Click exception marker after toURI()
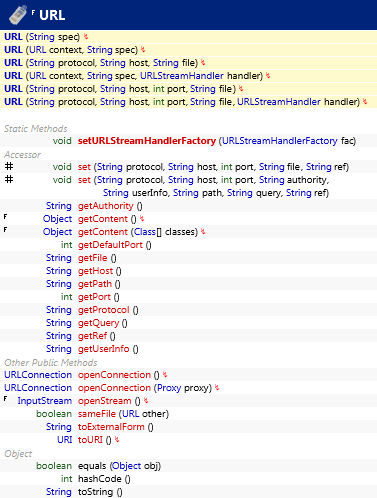Screen dimensions: 377x498 (x=117, y=440)
